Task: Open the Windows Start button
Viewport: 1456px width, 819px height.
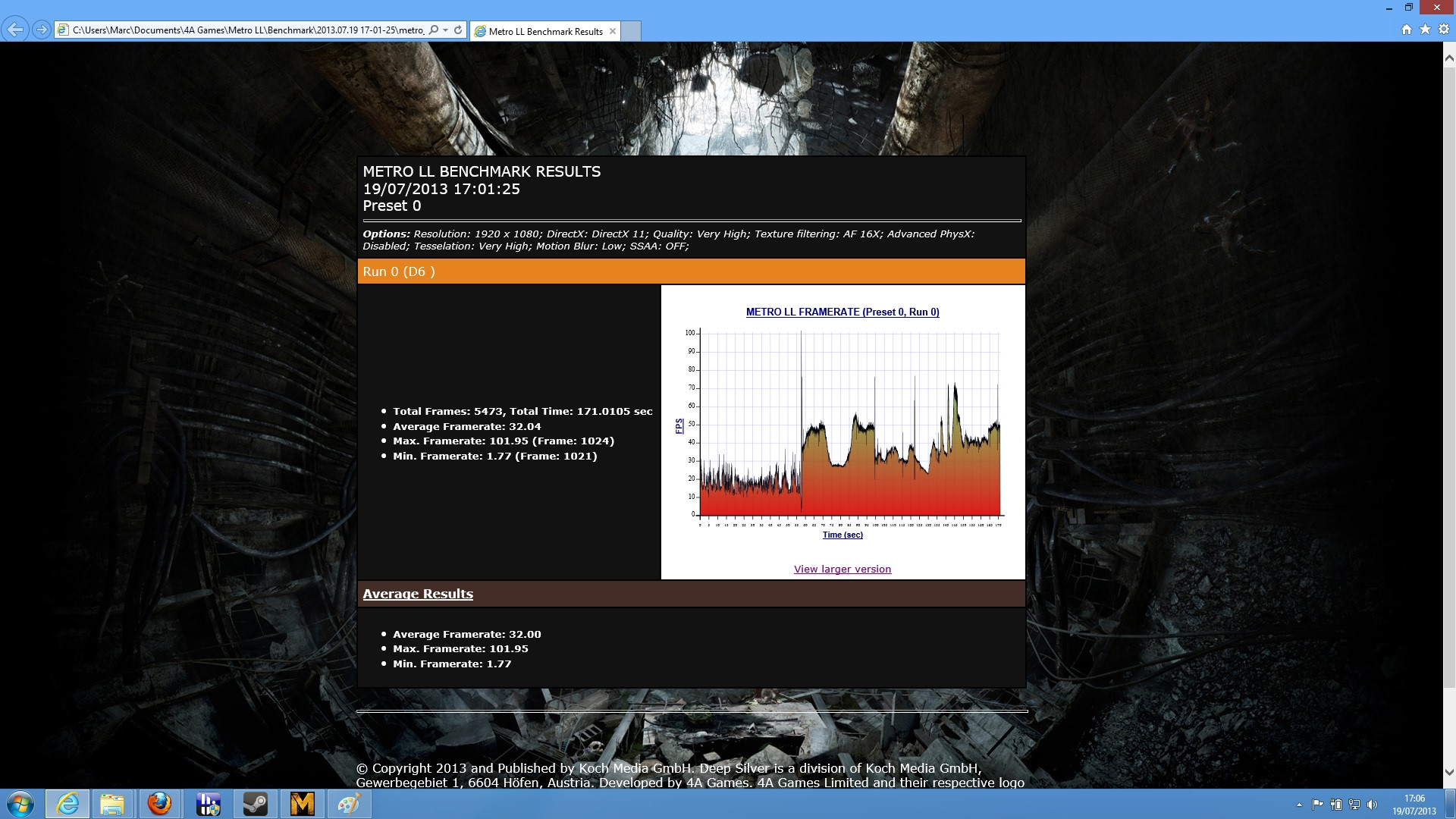Action: tap(20, 804)
